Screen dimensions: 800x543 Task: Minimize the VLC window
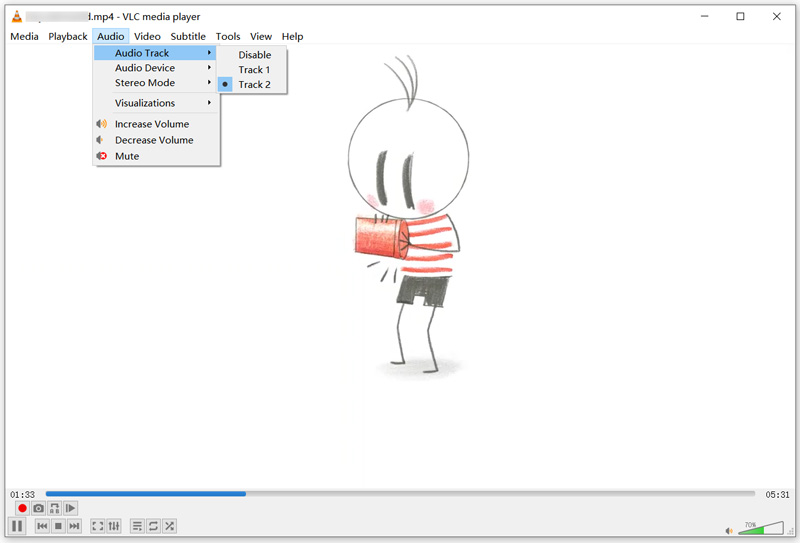[x=705, y=16]
